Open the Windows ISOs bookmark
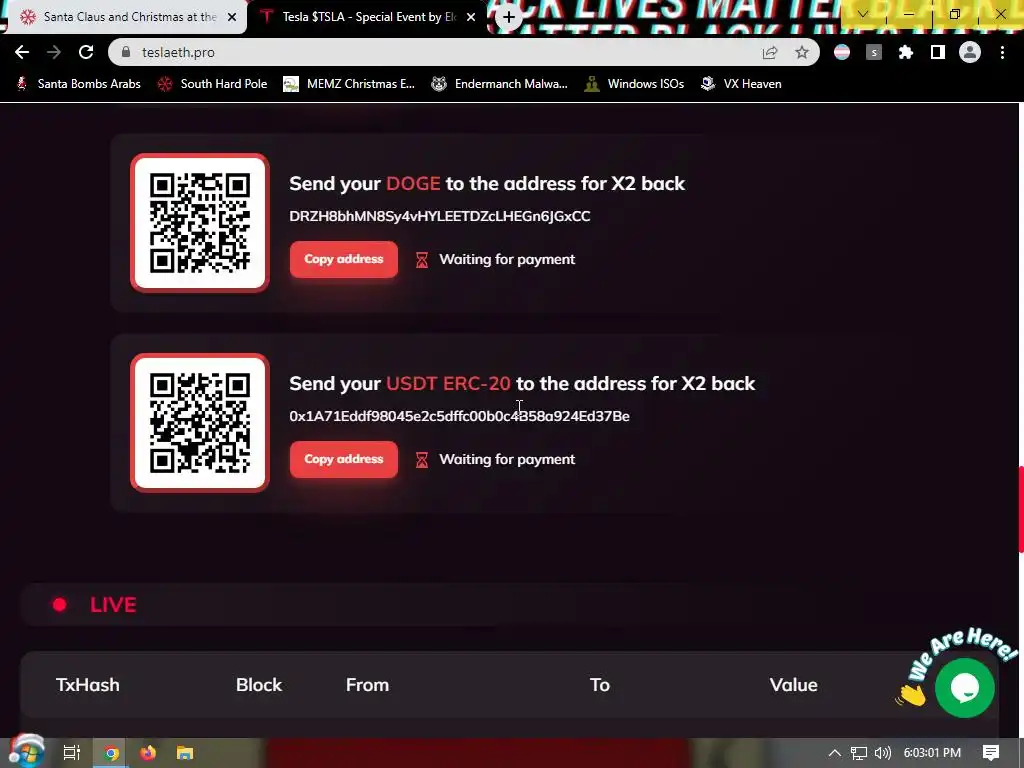This screenshot has height=768, width=1024. click(x=634, y=84)
